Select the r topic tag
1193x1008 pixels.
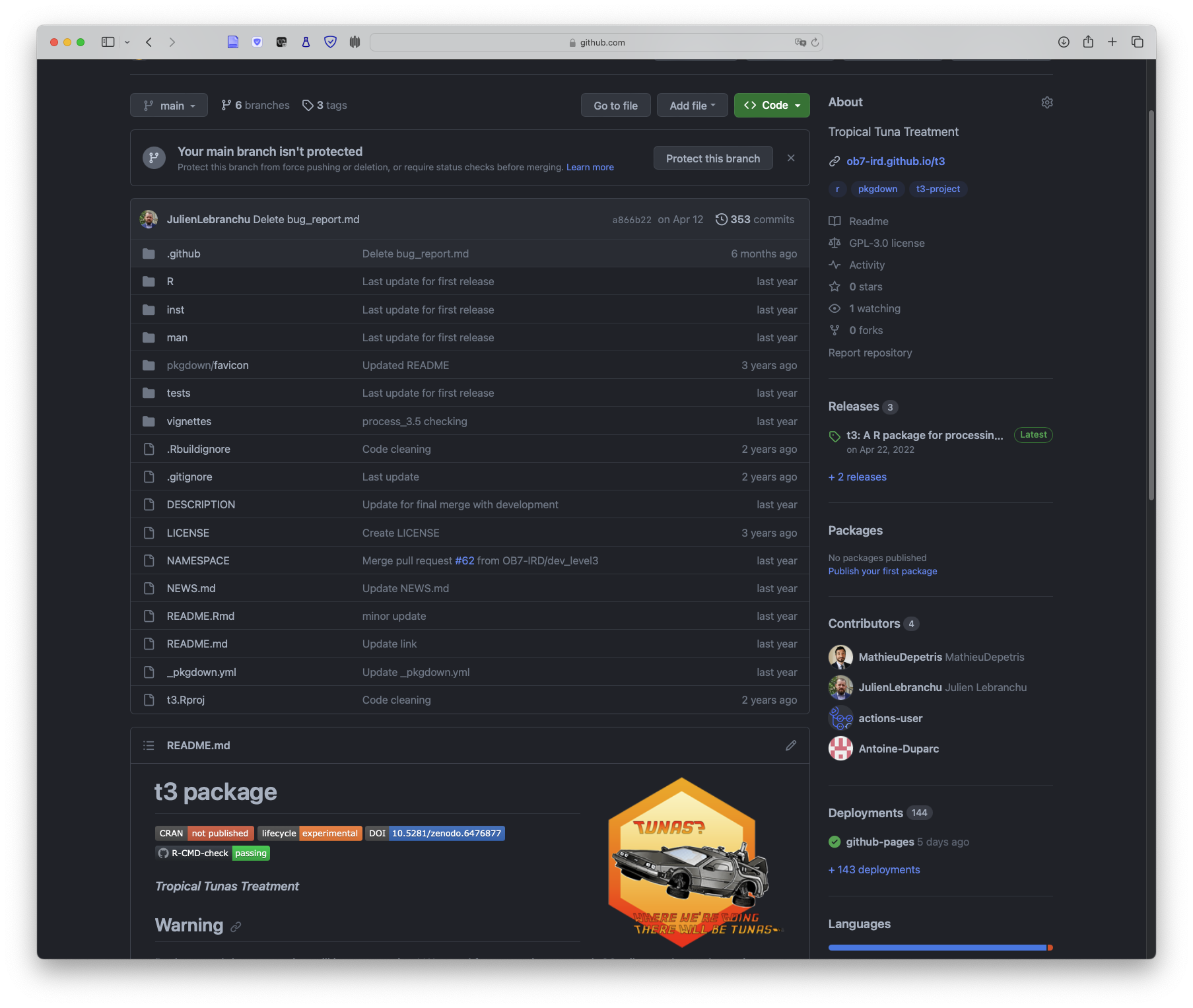click(x=837, y=189)
